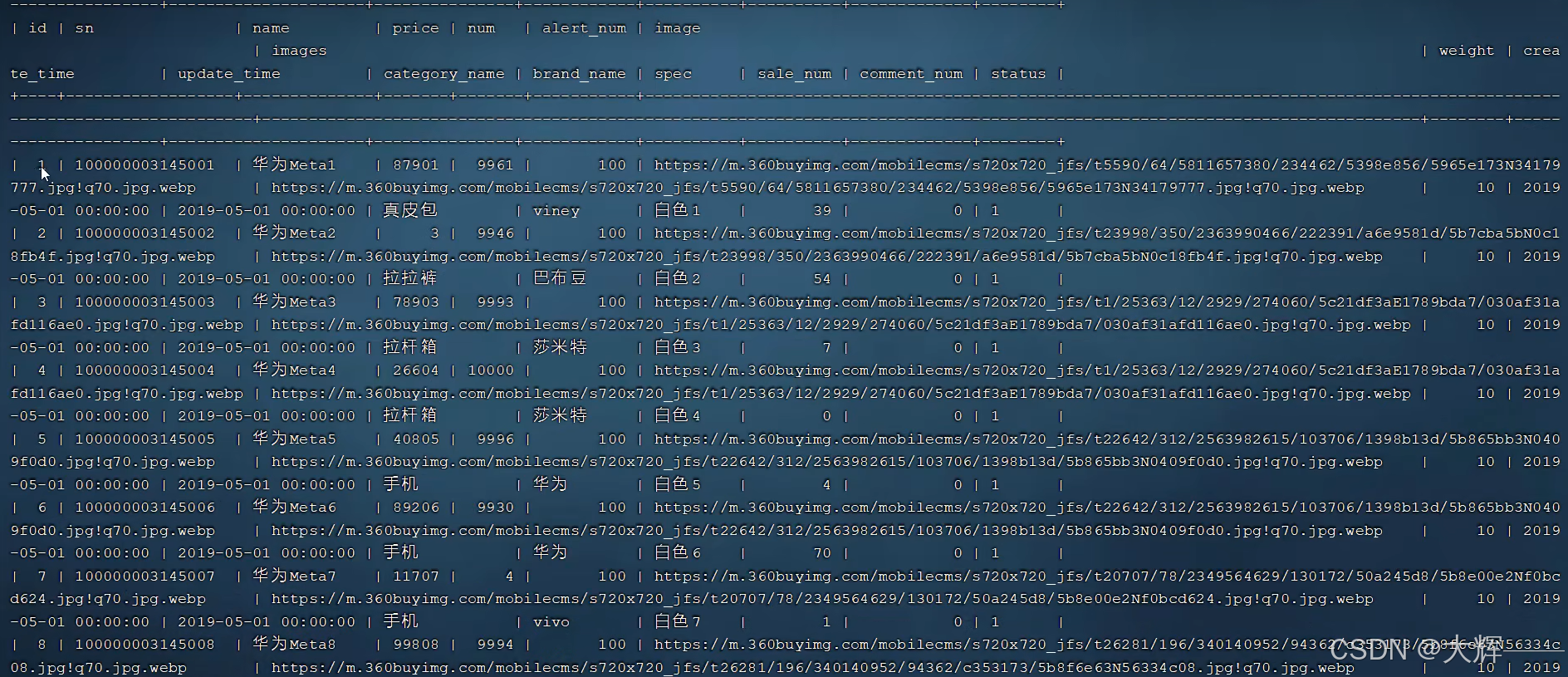
Task: Click the 'name' column header
Action: 271,28
